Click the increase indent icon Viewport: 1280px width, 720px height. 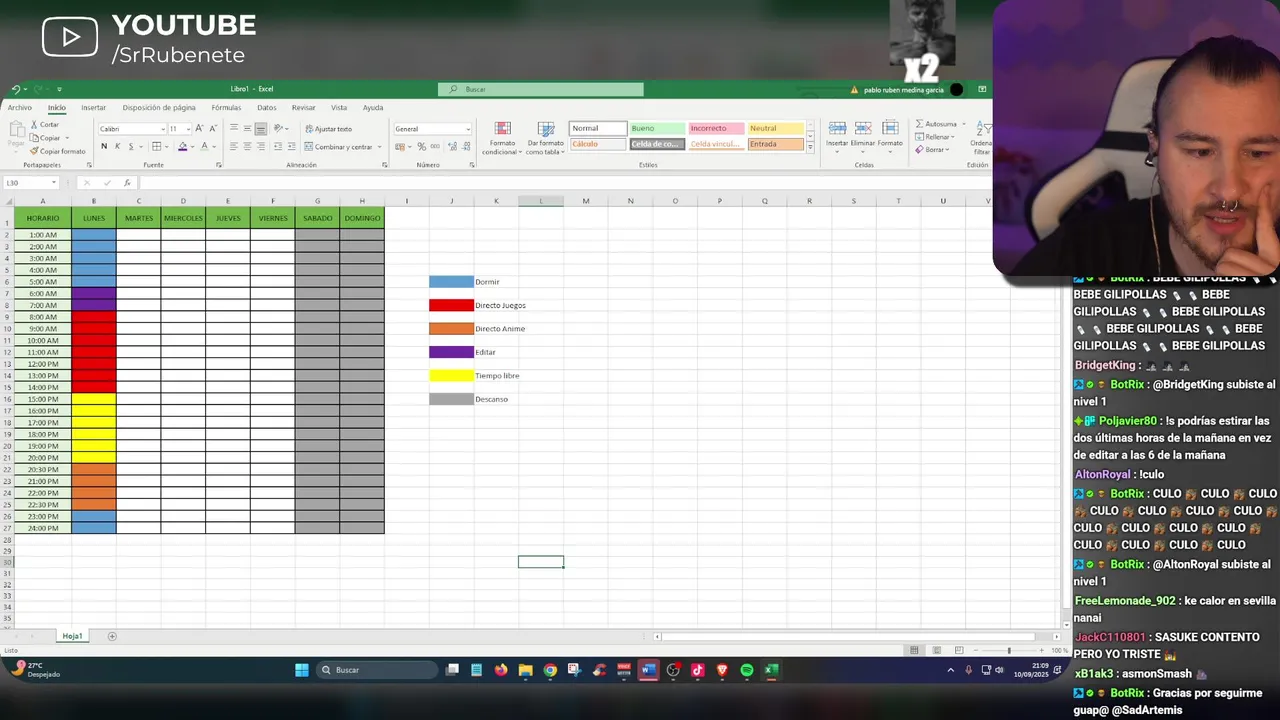292,147
